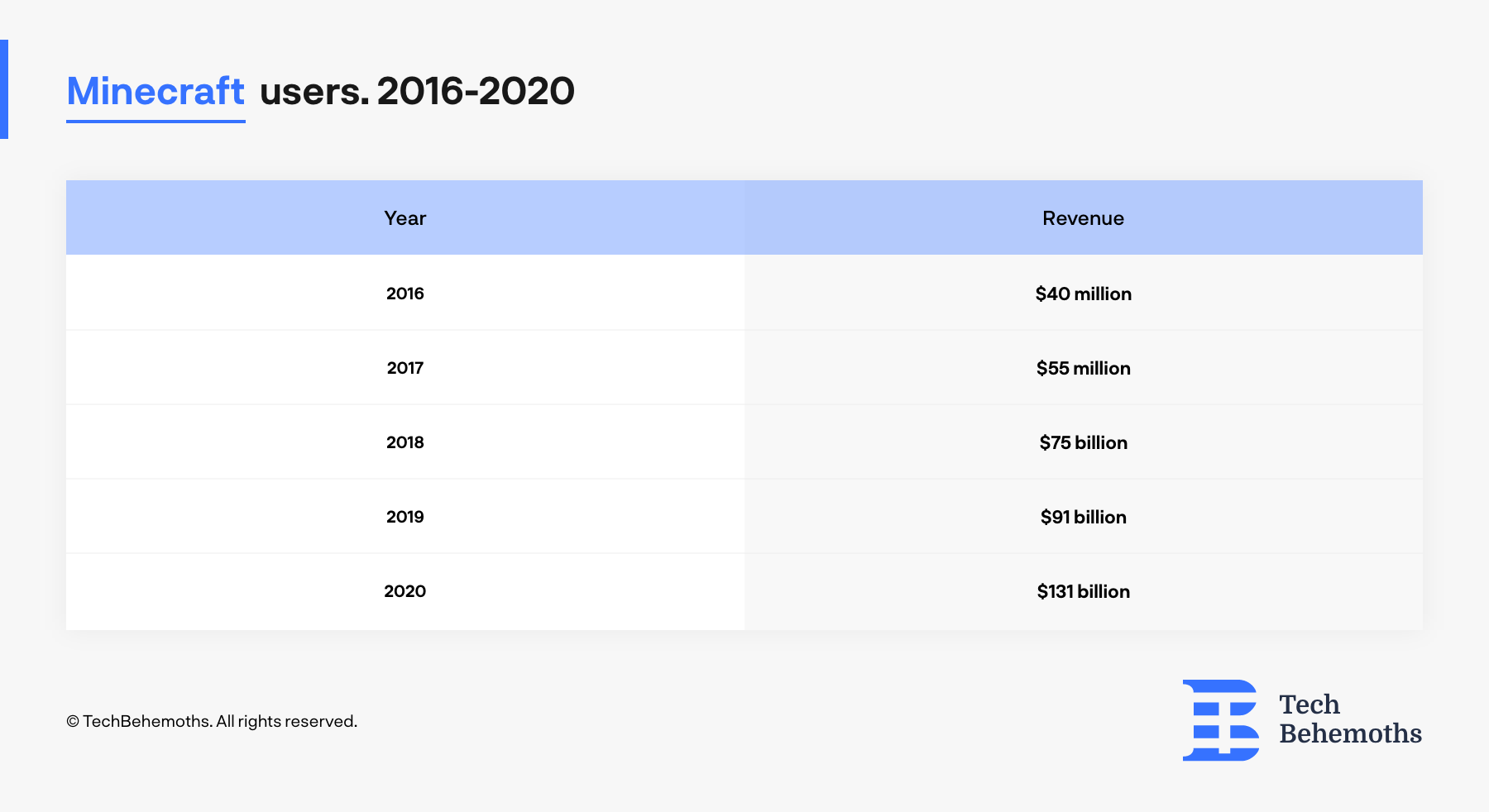Click the 2016 year cell
Screen dimensions: 1489x812
pos(405,294)
